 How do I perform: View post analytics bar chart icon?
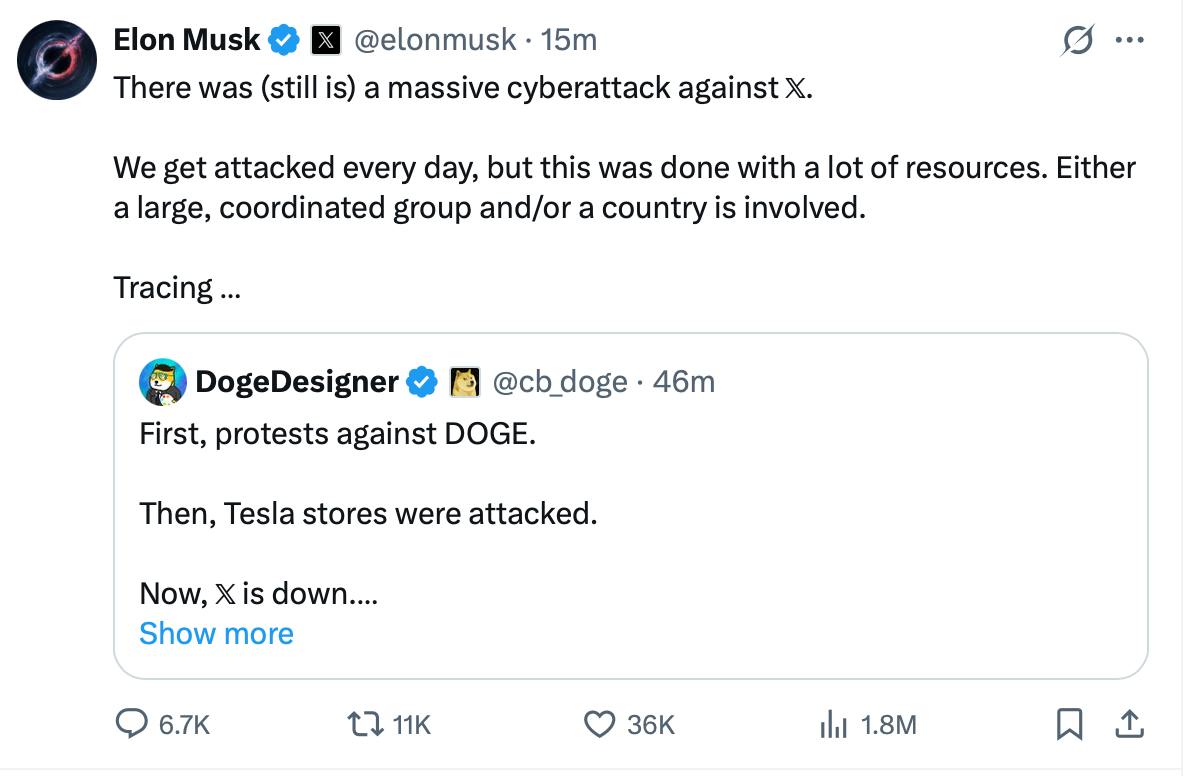point(833,724)
